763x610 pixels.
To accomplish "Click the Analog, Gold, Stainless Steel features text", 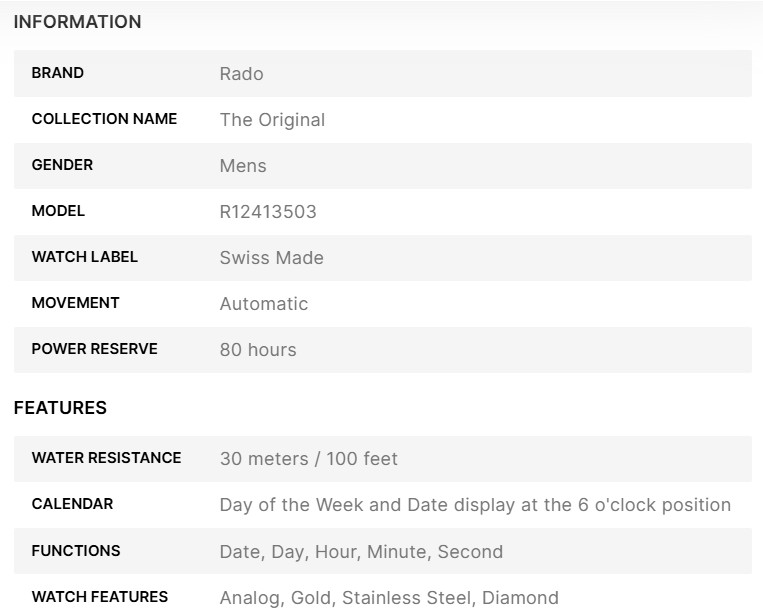I will point(389,598).
